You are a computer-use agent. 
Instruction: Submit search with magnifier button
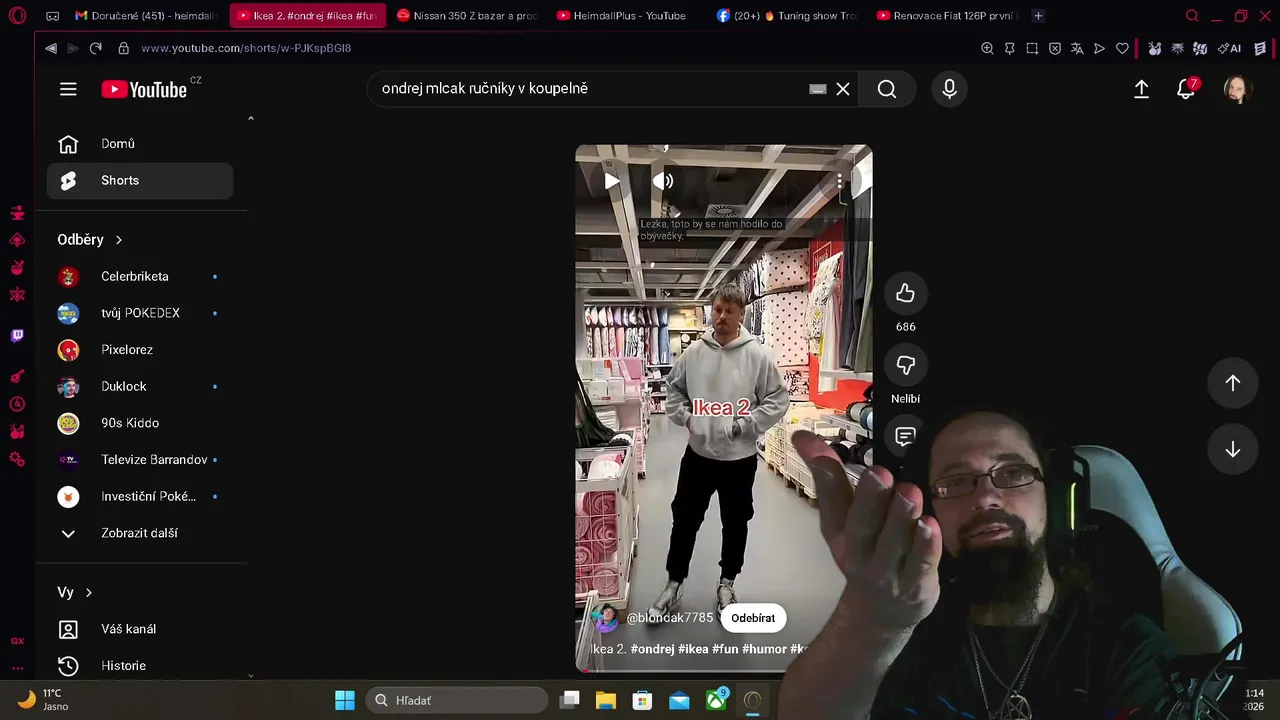coord(887,89)
